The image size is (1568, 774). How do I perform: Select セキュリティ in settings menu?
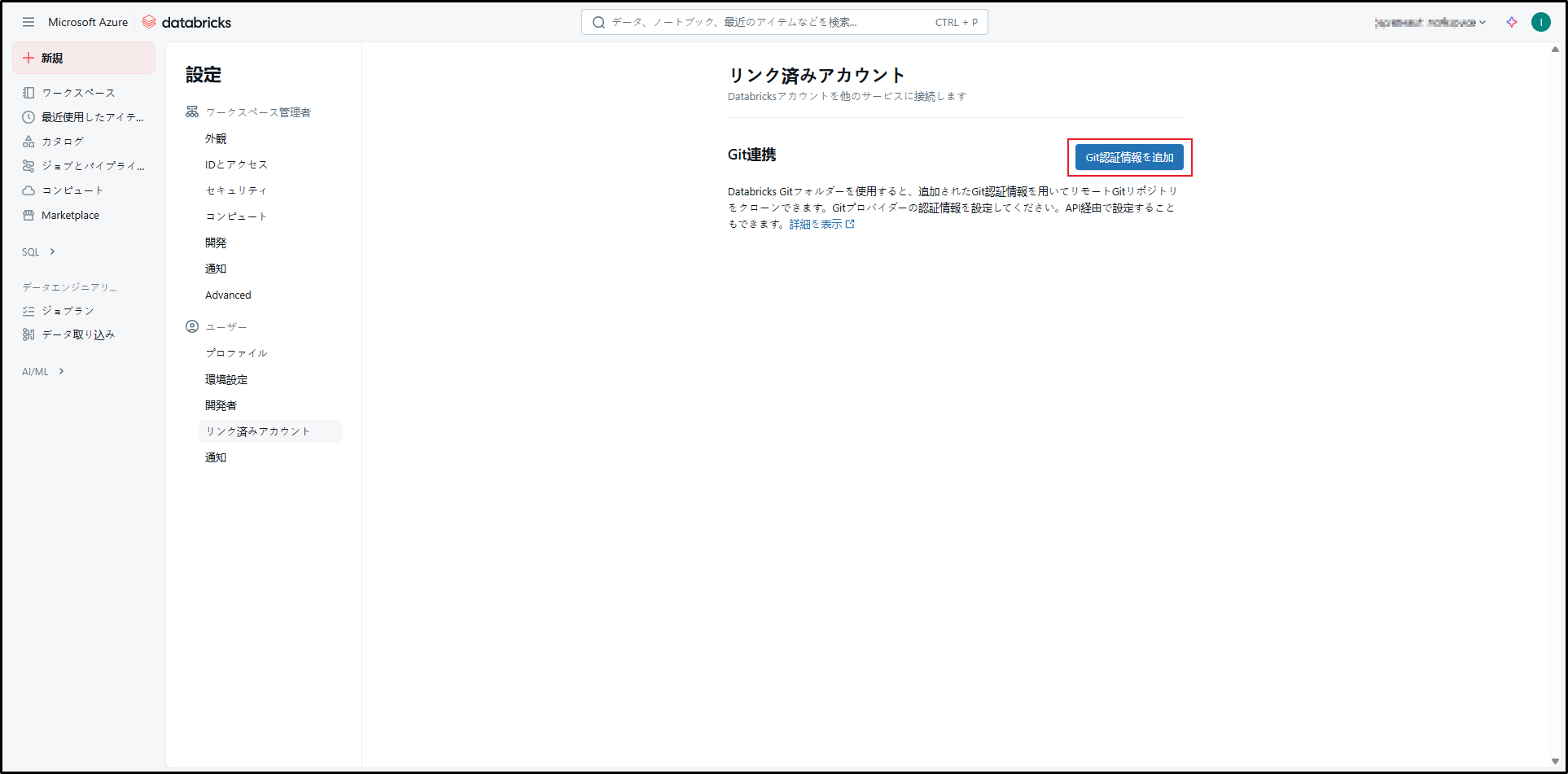[236, 190]
